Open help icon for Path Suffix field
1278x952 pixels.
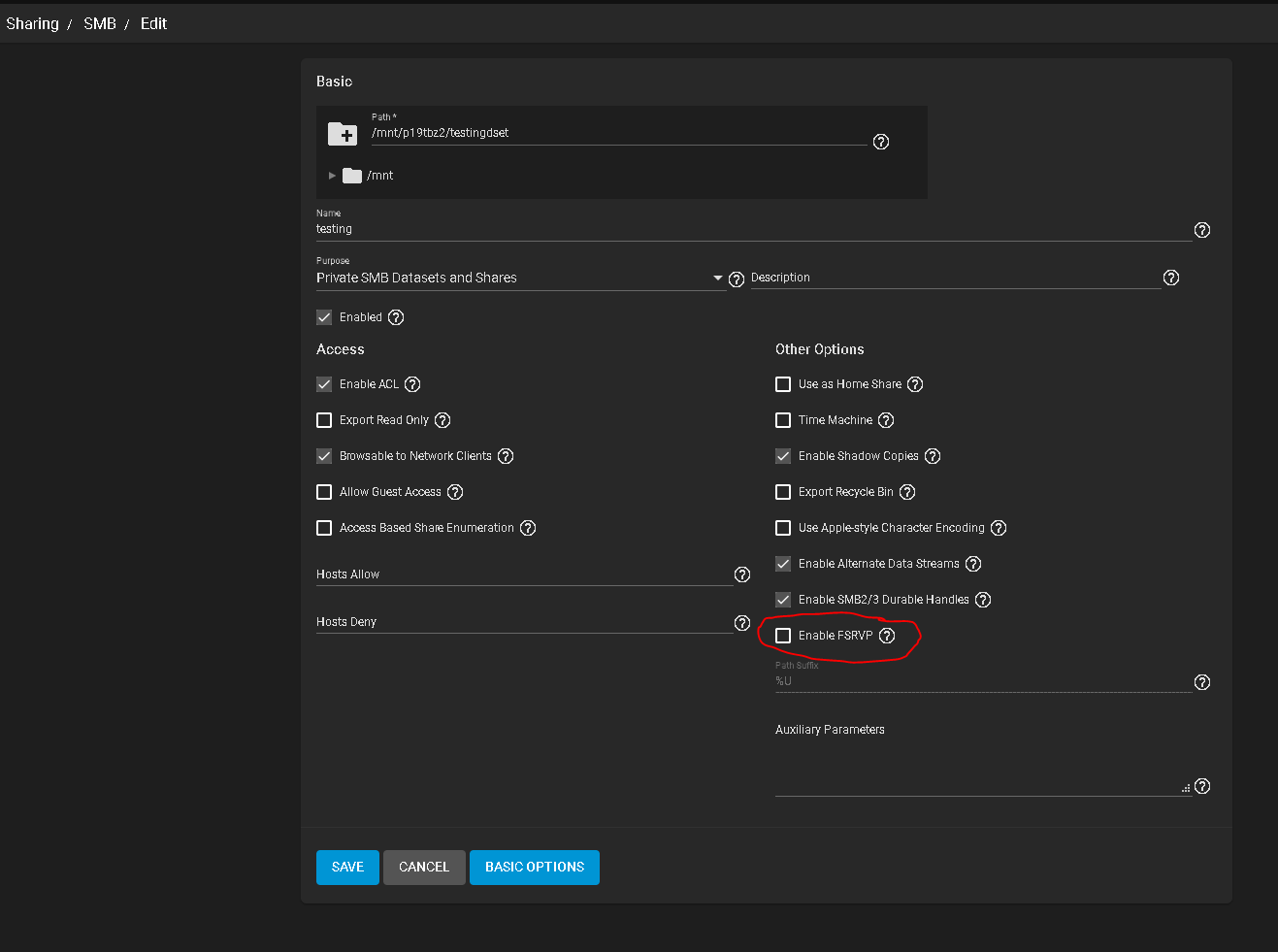point(1202,682)
